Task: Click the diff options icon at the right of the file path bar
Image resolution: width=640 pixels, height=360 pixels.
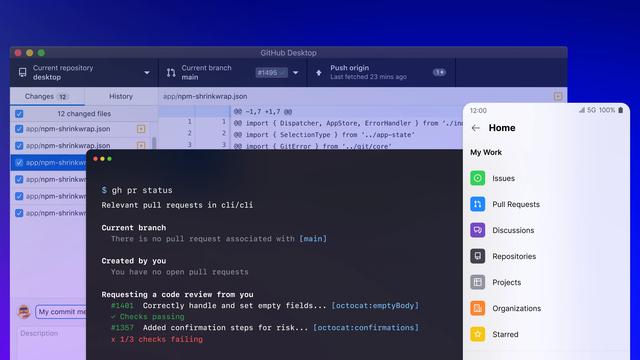Action: click(558, 96)
